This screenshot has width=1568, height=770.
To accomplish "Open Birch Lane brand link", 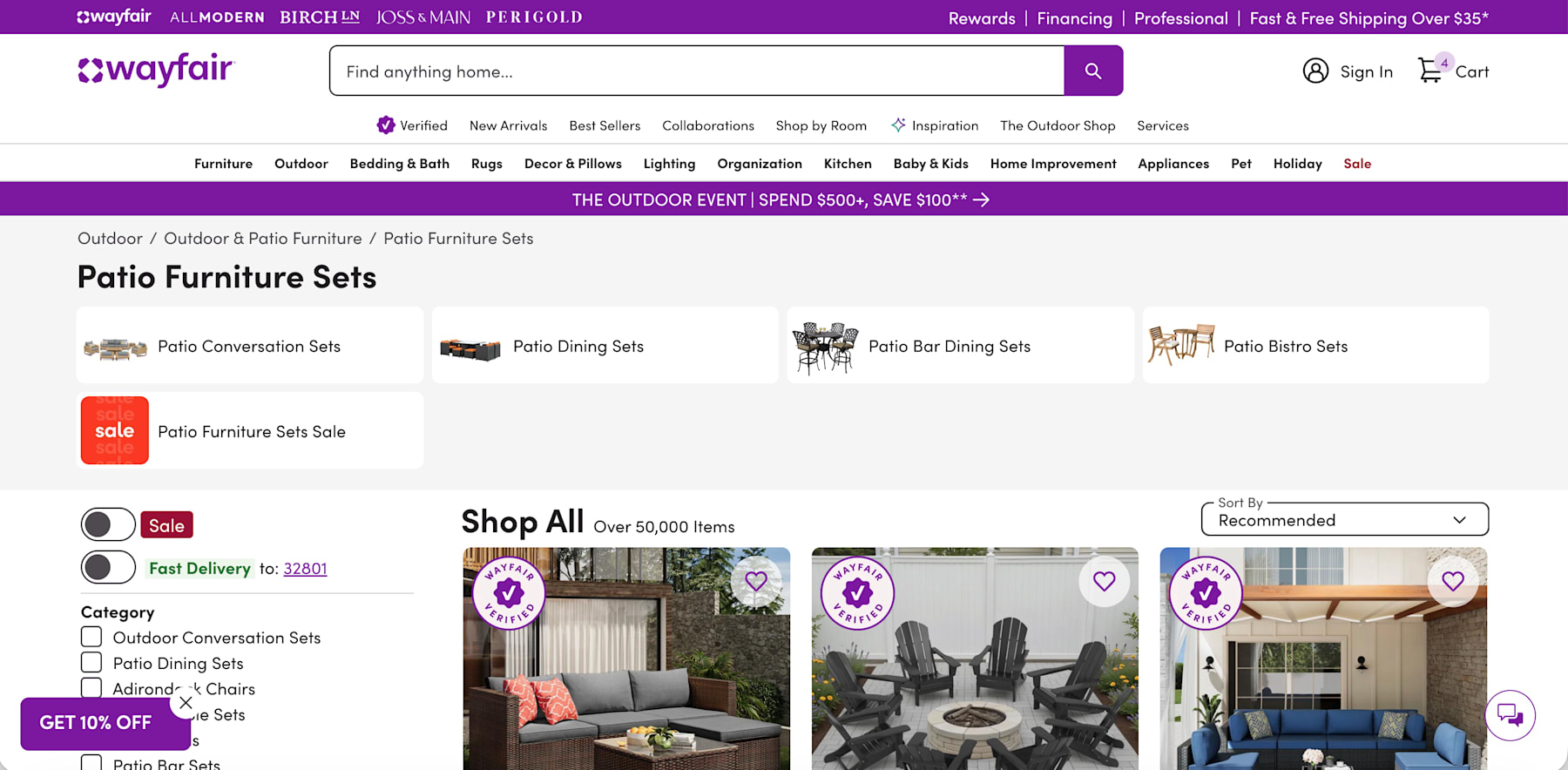I will click(x=320, y=17).
